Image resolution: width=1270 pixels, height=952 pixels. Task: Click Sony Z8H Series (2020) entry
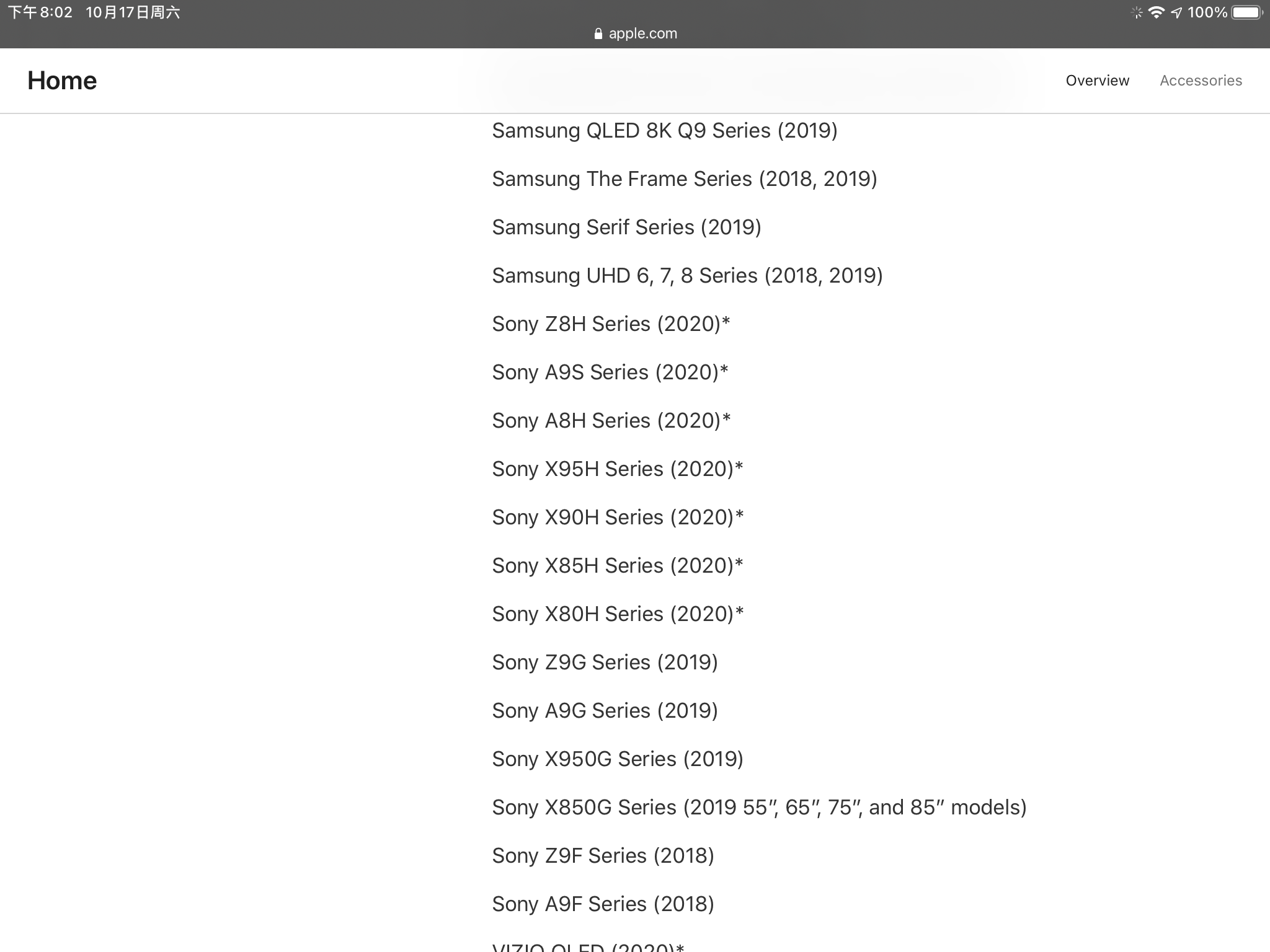pos(611,324)
